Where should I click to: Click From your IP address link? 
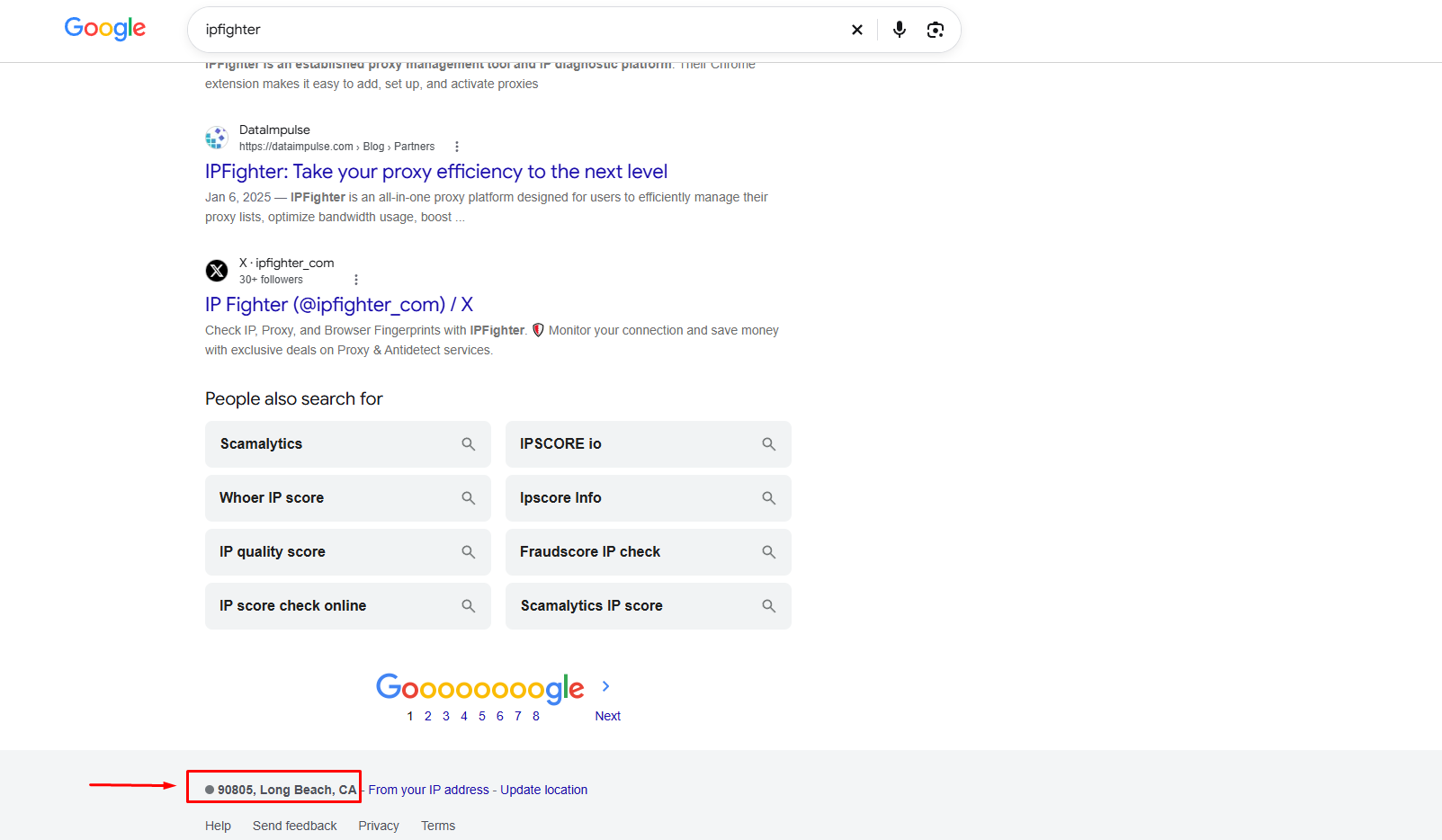[429, 790]
